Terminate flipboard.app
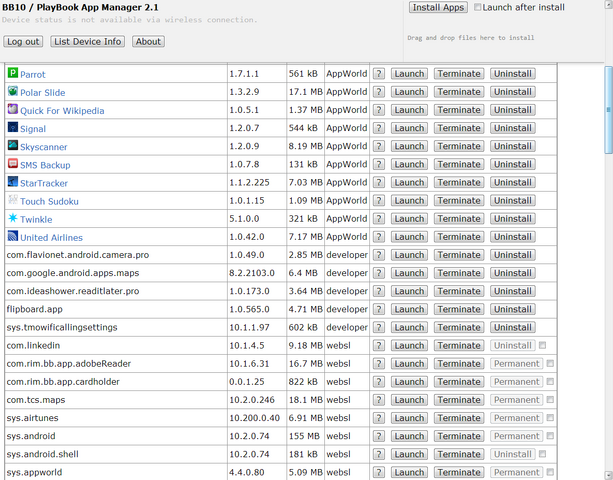The width and height of the screenshot is (613, 480). pos(459,309)
